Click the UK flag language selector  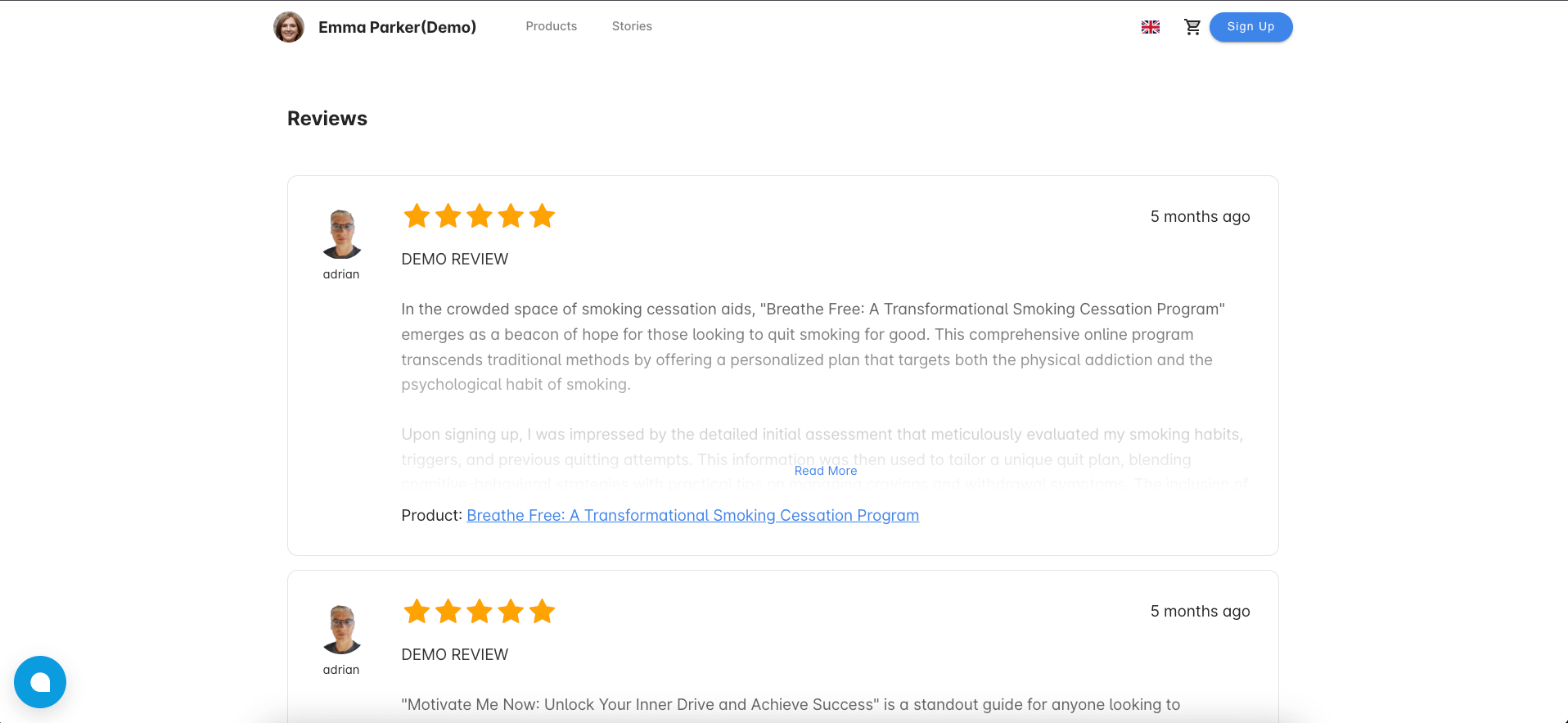coord(1151,27)
